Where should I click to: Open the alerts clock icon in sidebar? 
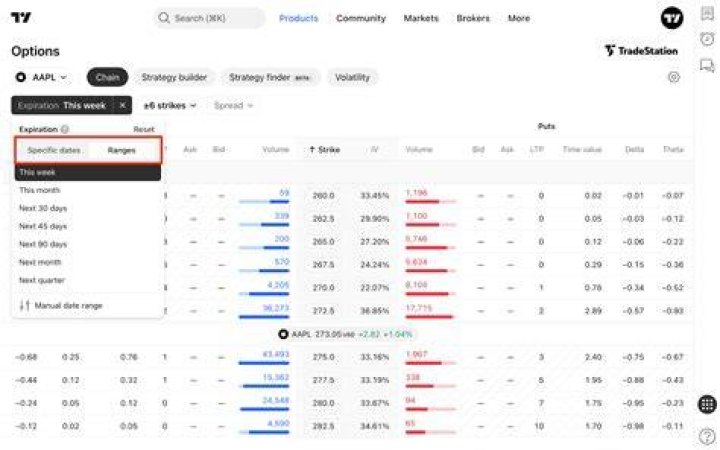point(707,39)
